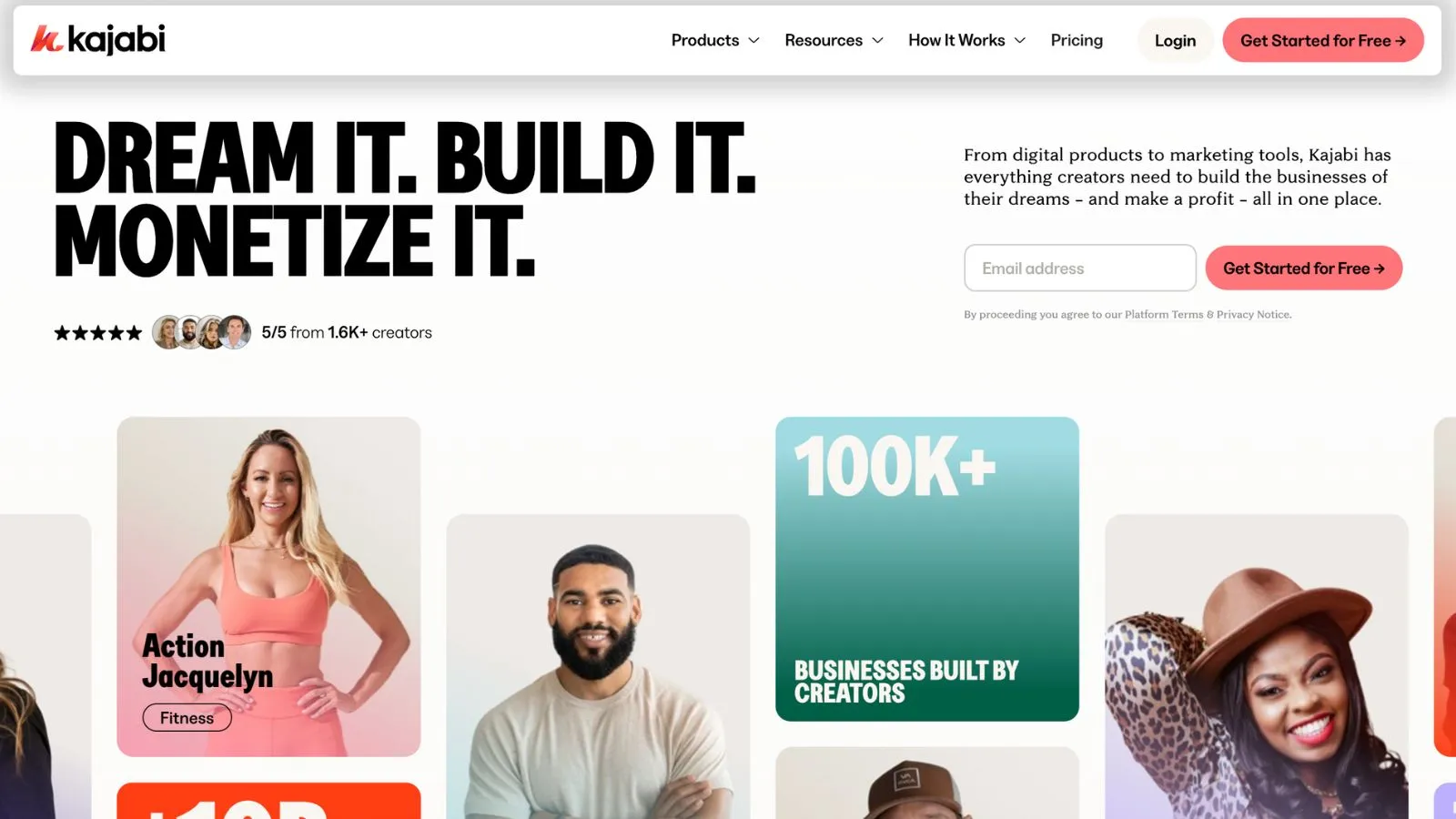Open the Pricing menu item
Image resolution: width=1456 pixels, height=819 pixels.
point(1077,40)
